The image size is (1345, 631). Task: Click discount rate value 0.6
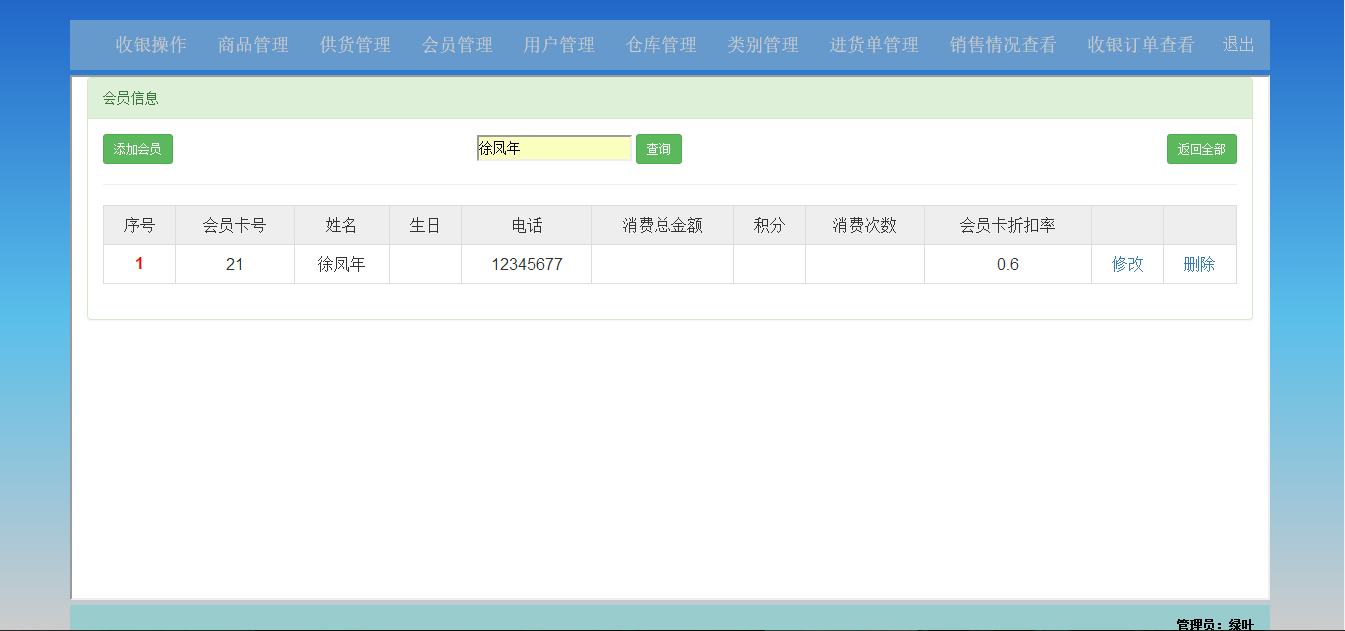[1008, 264]
